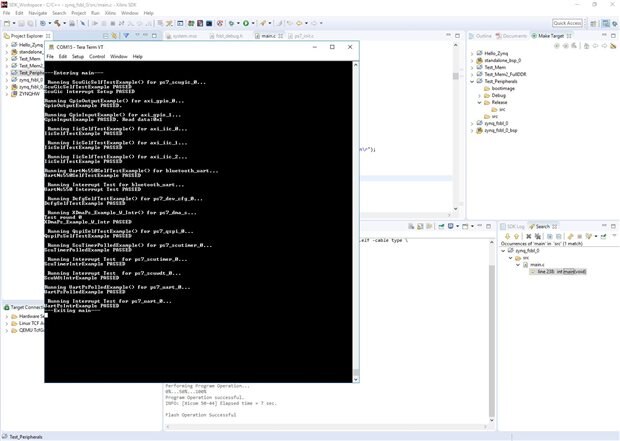
Task: Expand the Hello_Zynq project in Make Target
Action: (x=474, y=52)
